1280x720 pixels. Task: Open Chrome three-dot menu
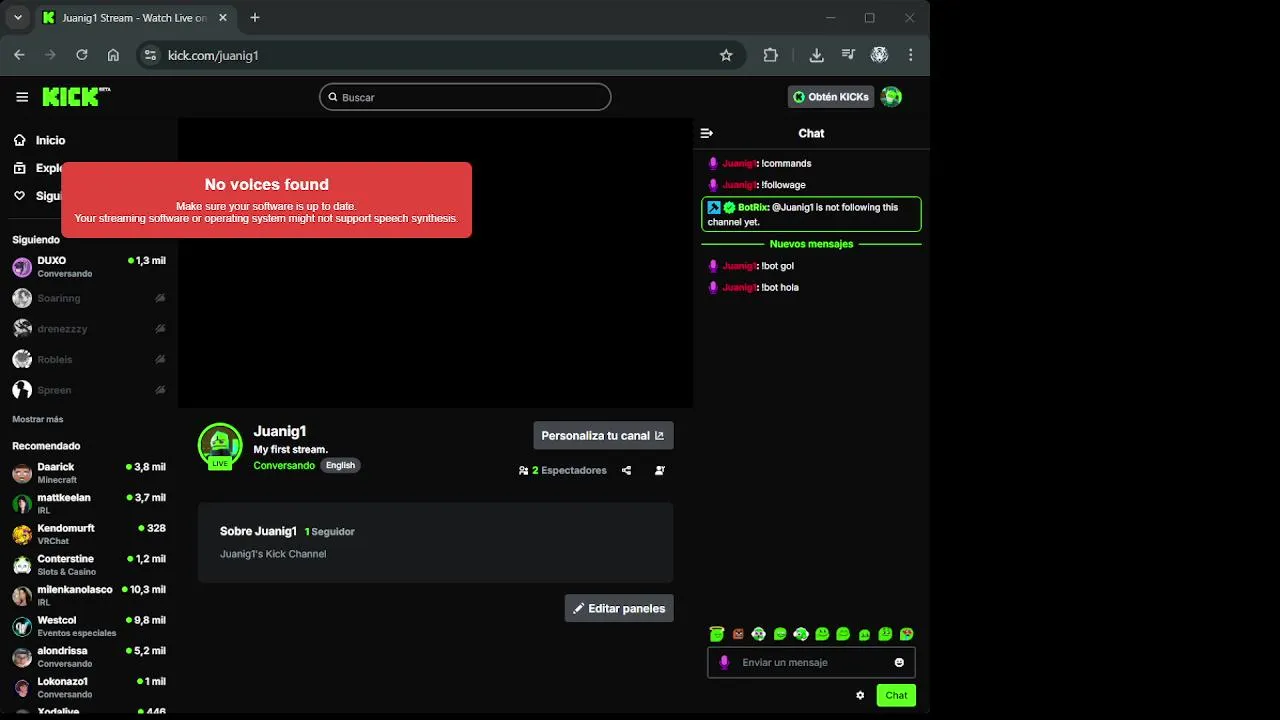pos(910,55)
